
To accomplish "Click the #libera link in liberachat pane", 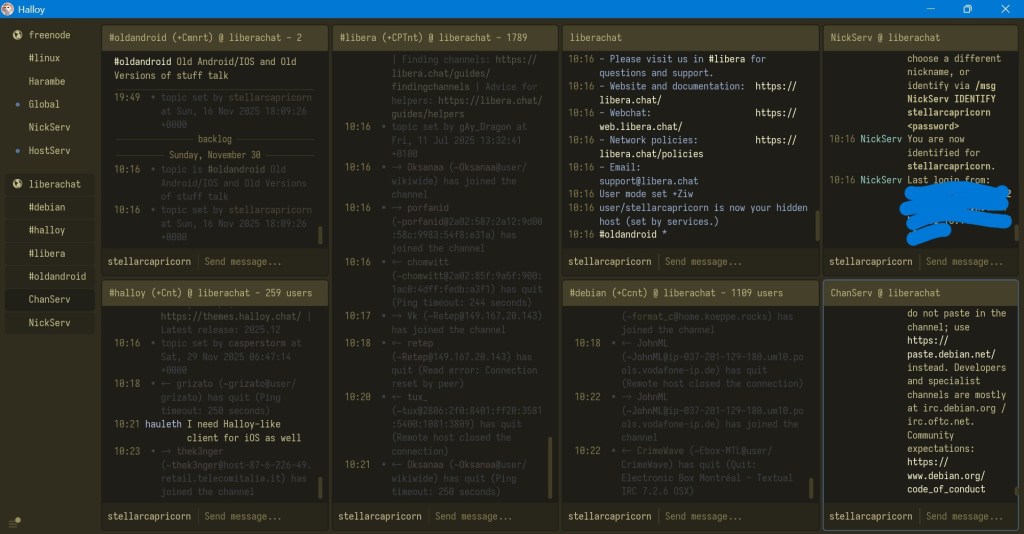I will (x=726, y=59).
